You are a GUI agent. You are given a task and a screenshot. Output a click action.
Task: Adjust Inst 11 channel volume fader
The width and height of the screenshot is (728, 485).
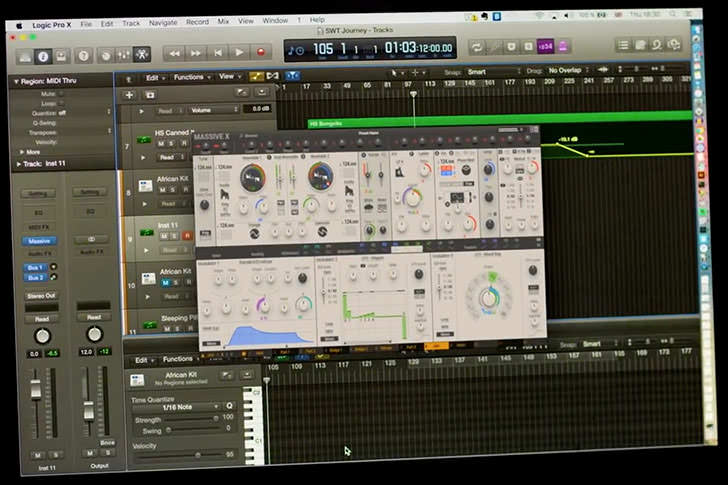36,389
